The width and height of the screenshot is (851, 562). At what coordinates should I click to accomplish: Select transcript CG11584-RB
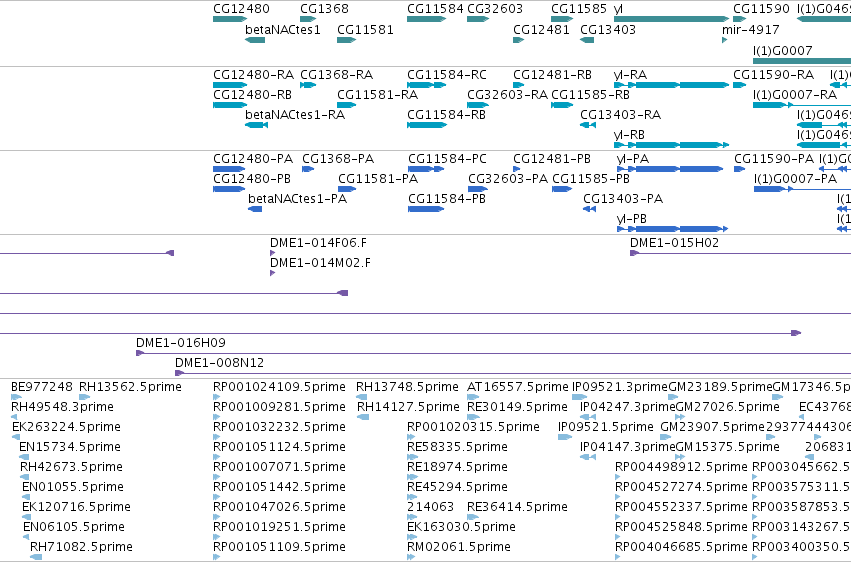pos(427,125)
